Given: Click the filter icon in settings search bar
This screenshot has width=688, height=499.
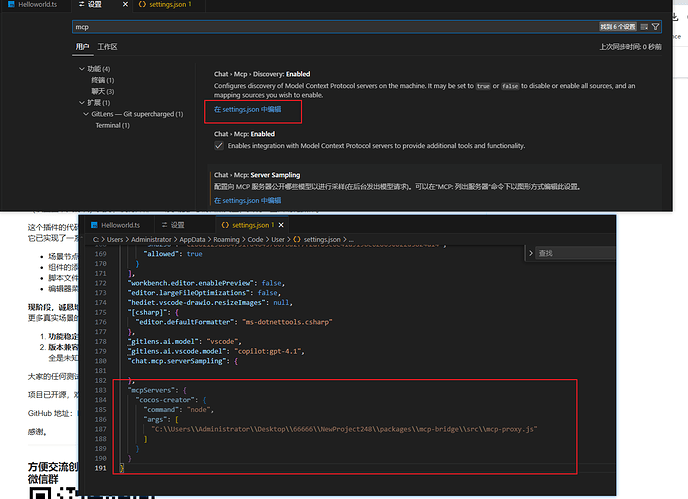Looking at the screenshot, I should click(x=655, y=26).
